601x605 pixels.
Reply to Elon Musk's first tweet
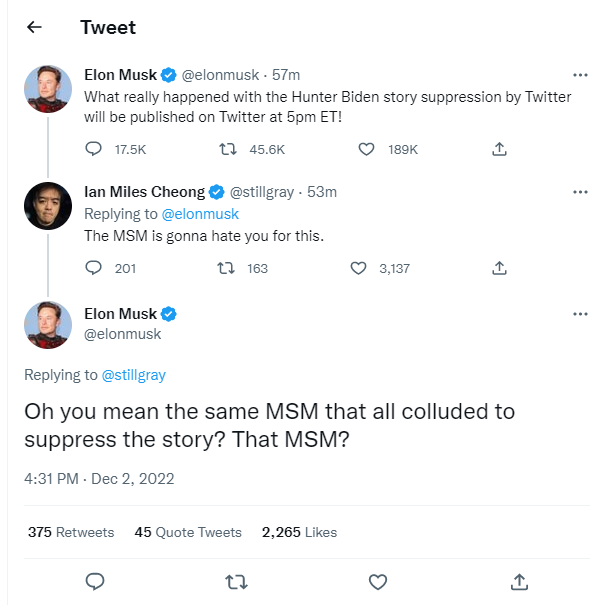[94, 149]
